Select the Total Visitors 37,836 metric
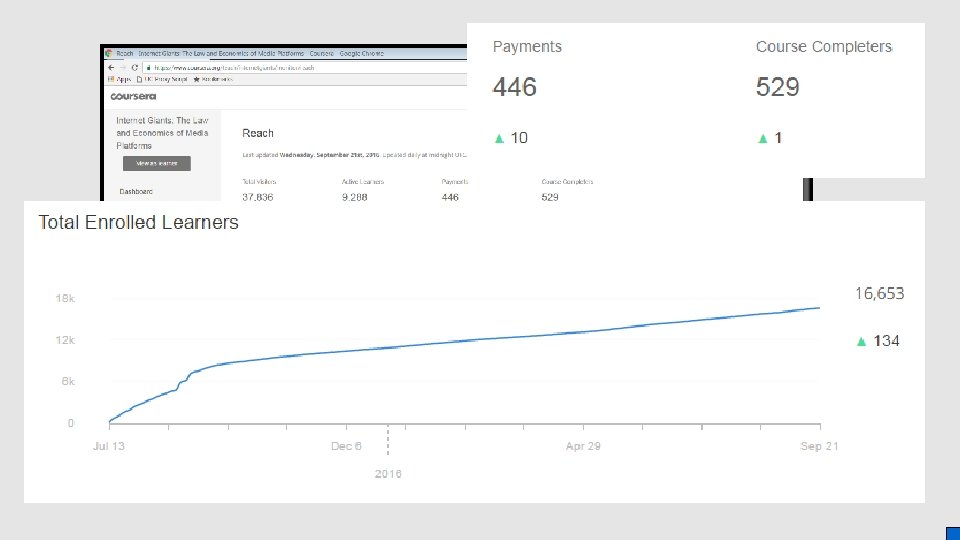960x540 pixels. 259,190
